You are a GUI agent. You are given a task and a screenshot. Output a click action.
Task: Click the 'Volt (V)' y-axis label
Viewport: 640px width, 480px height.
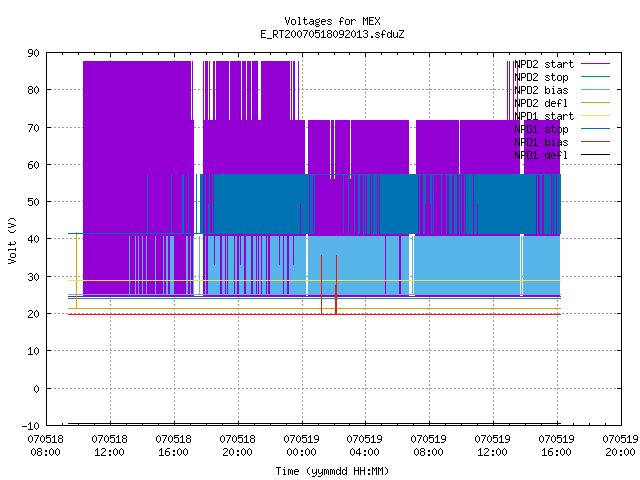[x=12, y=240]
